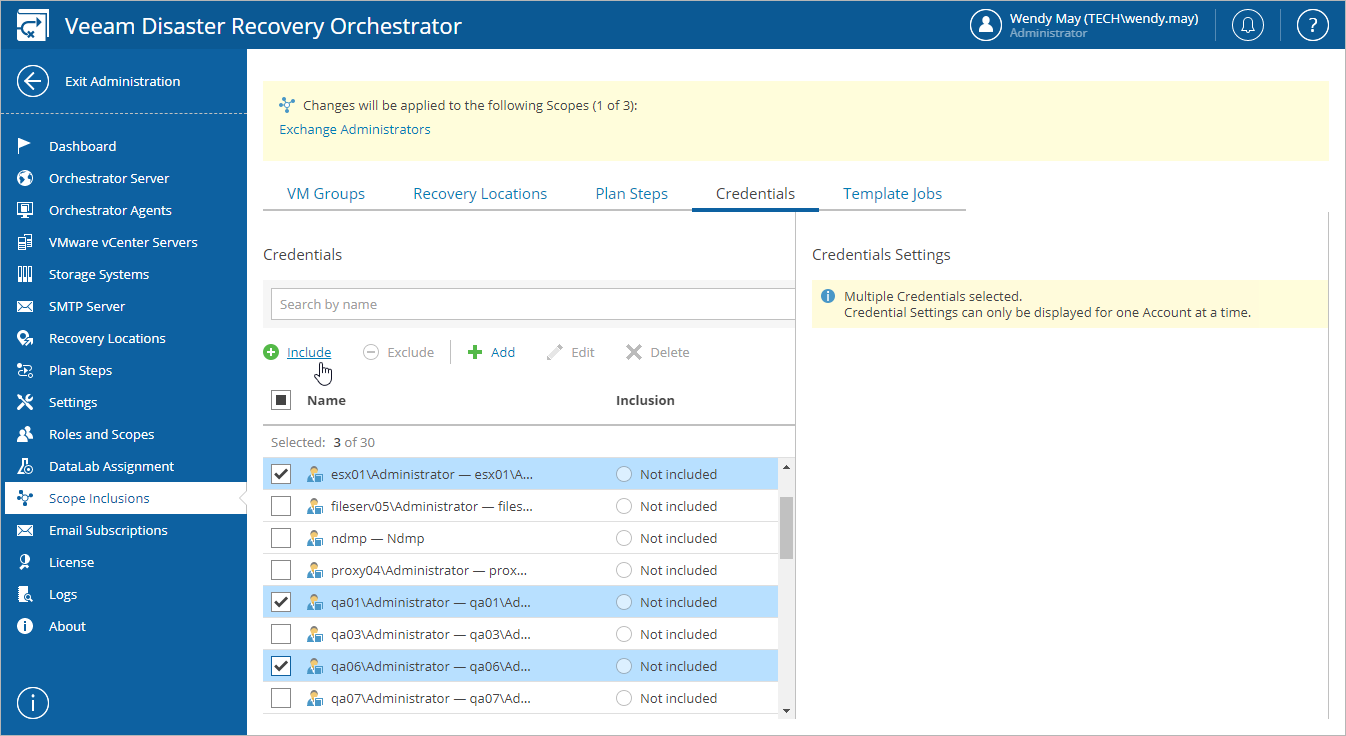Viewport: 1346px width, 736px height.
Task: Click the Logs icon in sidebar
Action: pos(26,594)
